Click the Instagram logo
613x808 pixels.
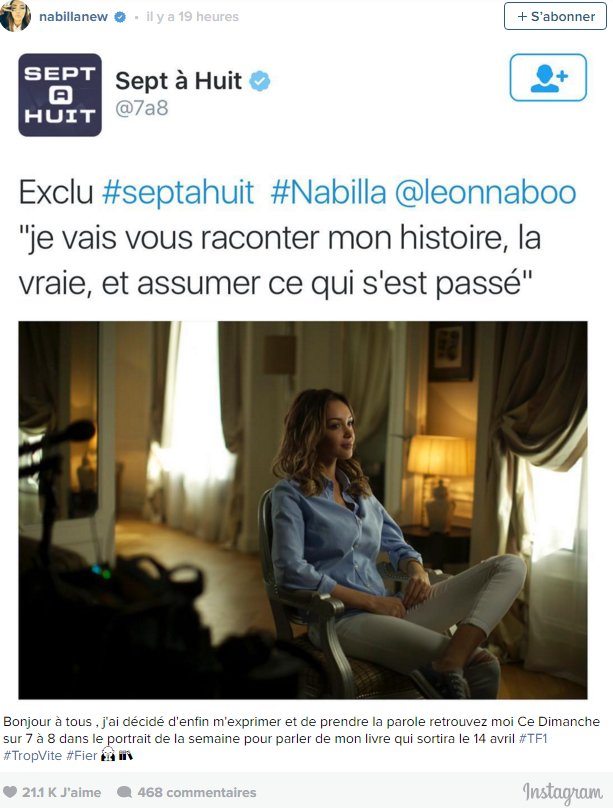562,793
